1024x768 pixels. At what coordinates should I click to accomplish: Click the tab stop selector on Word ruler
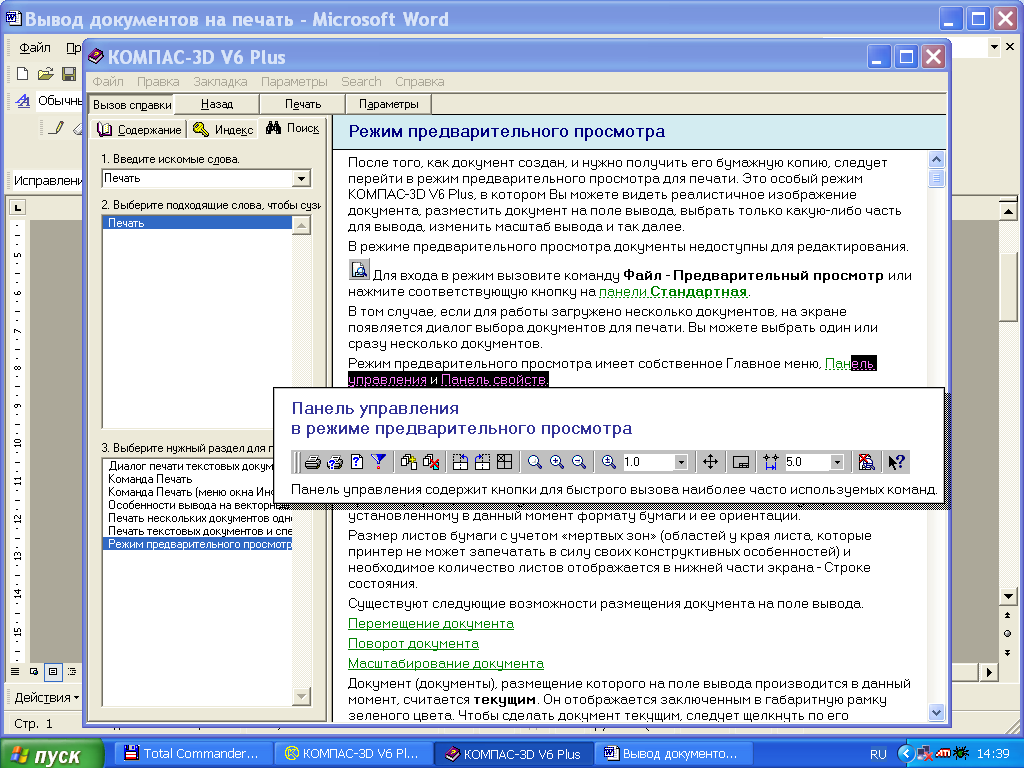(x=18, y=208)
